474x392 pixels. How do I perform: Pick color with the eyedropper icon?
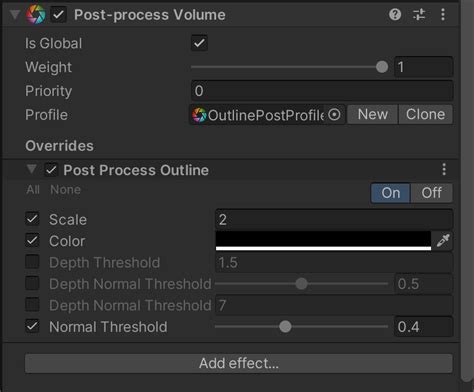coord(442,241)
